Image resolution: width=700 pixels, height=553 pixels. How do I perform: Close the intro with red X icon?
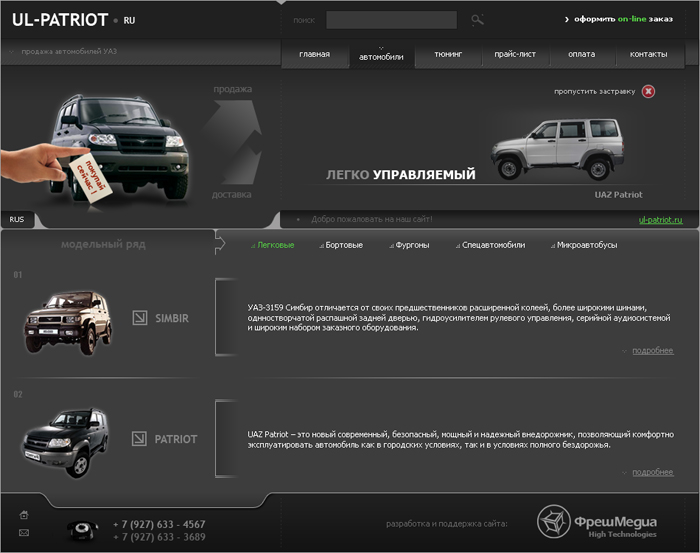pos(648,91)
